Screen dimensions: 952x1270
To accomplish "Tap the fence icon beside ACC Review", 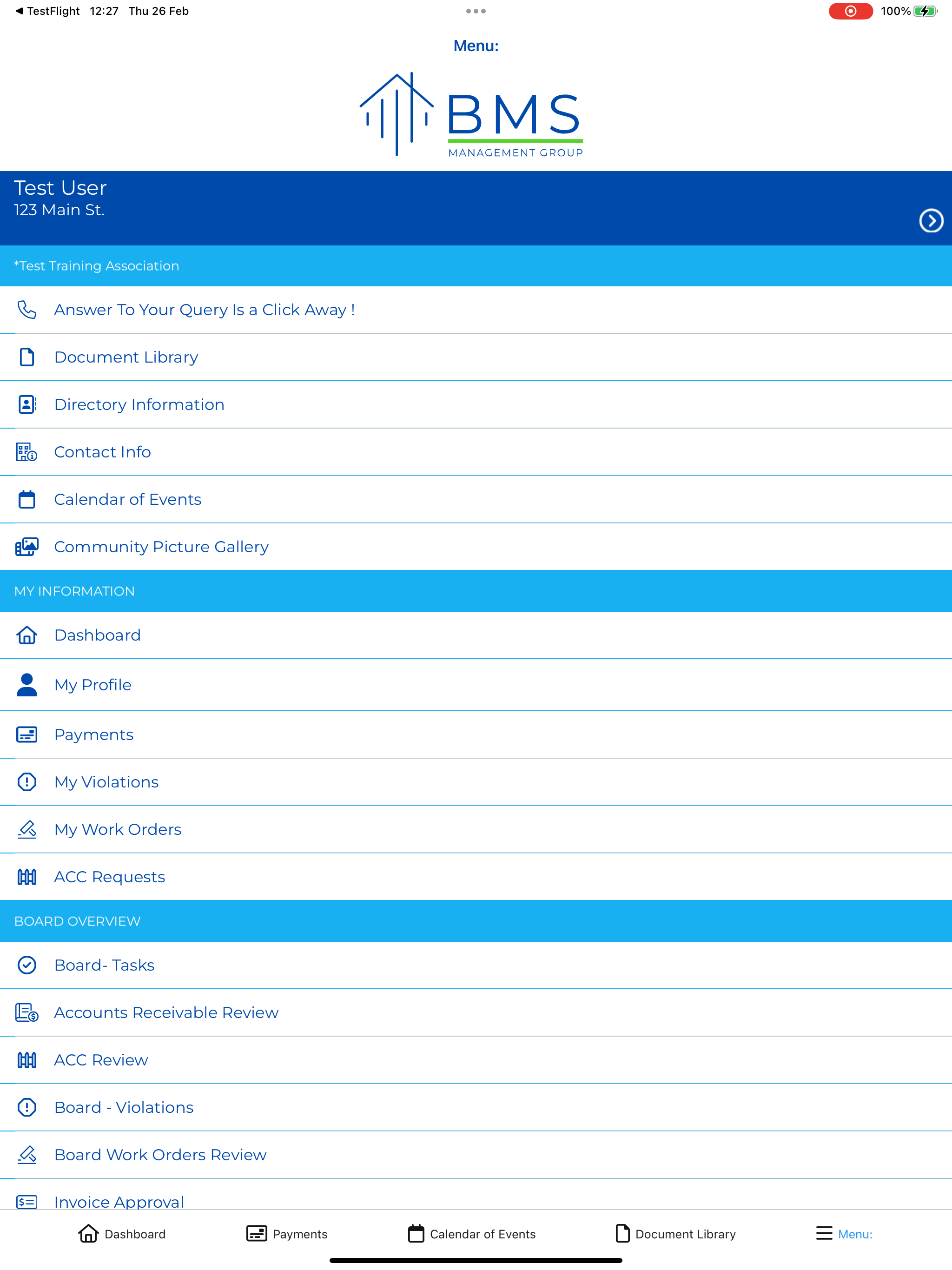I will (26, 1060).
